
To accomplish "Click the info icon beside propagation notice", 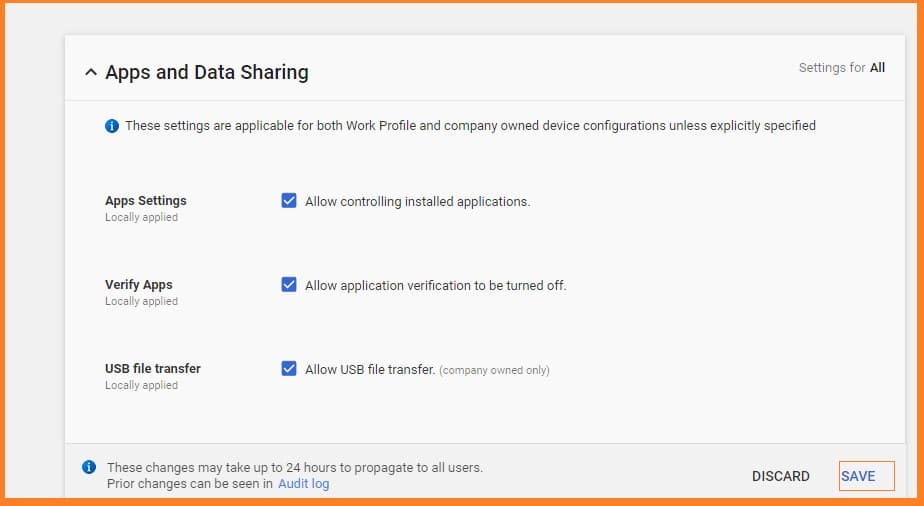I will (x=89, y=467).
